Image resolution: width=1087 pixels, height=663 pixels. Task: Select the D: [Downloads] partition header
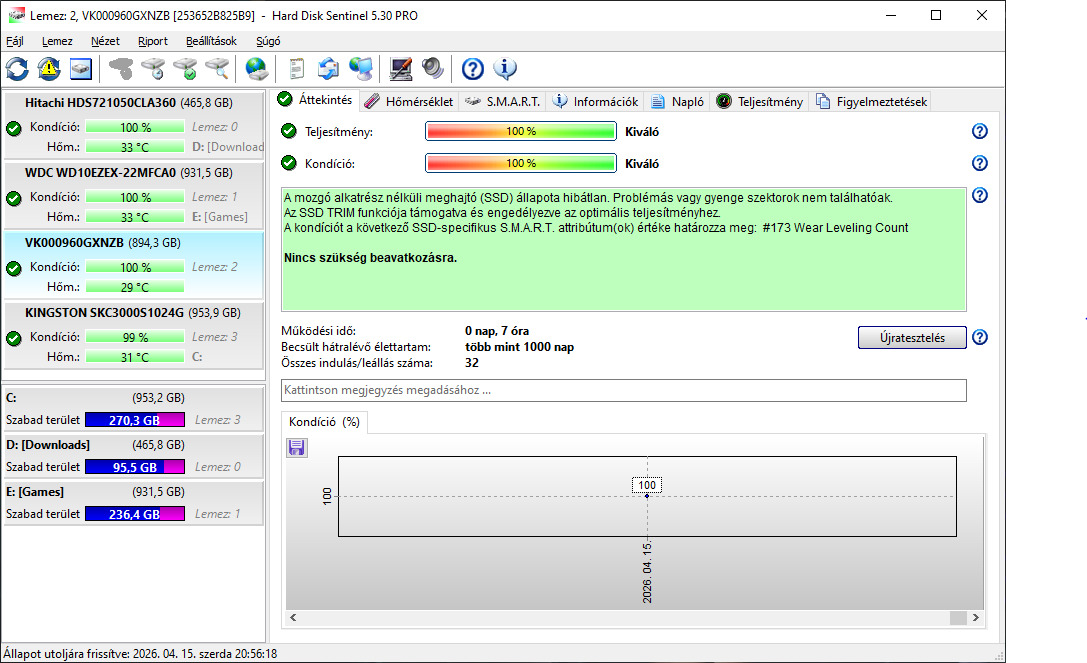click(134, 445)
